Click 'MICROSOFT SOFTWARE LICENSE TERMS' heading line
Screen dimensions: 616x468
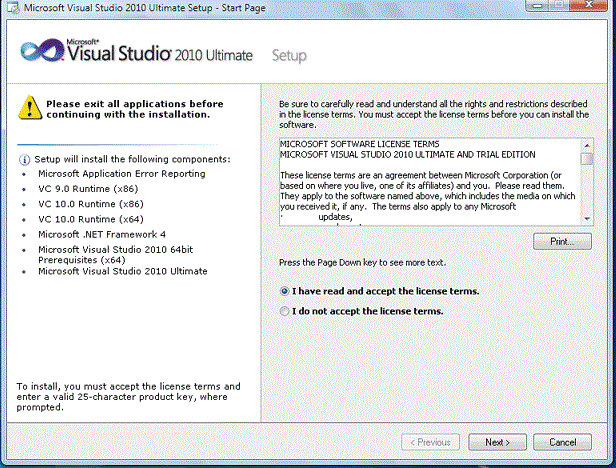click(x=359, y=144)
